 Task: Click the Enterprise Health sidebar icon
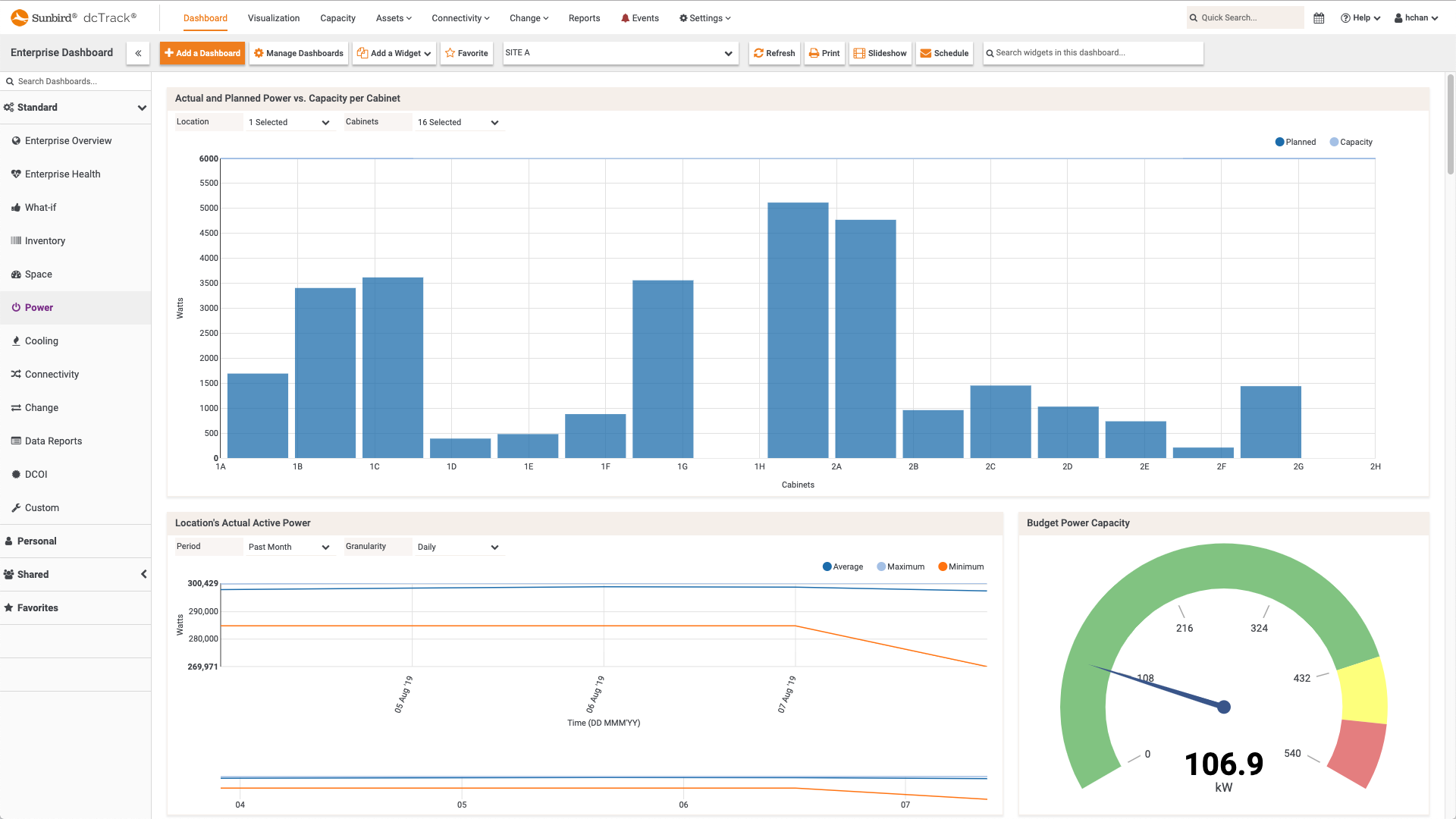point(16,173)
